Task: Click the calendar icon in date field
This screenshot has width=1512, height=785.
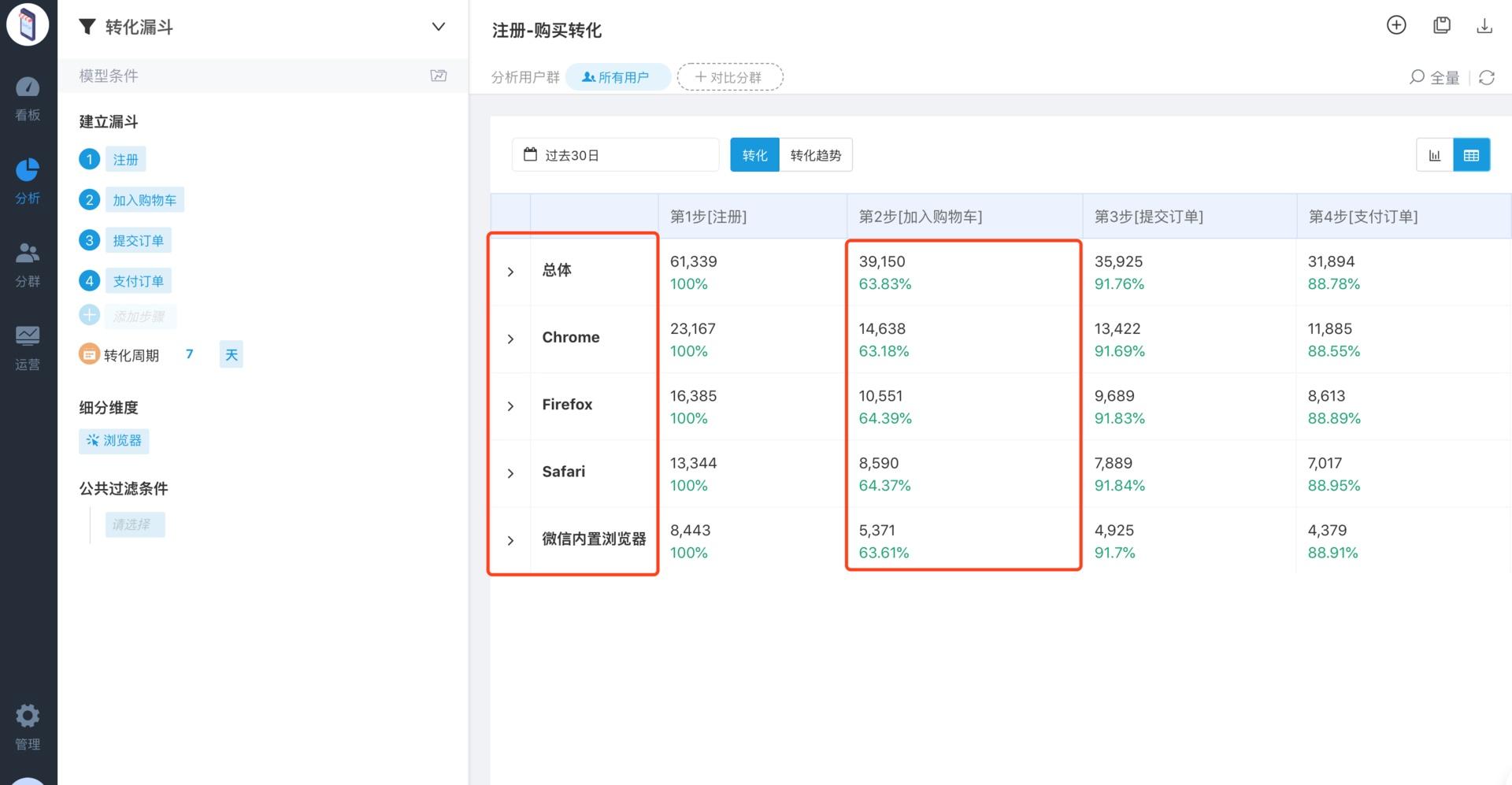Action: (531, 154)
